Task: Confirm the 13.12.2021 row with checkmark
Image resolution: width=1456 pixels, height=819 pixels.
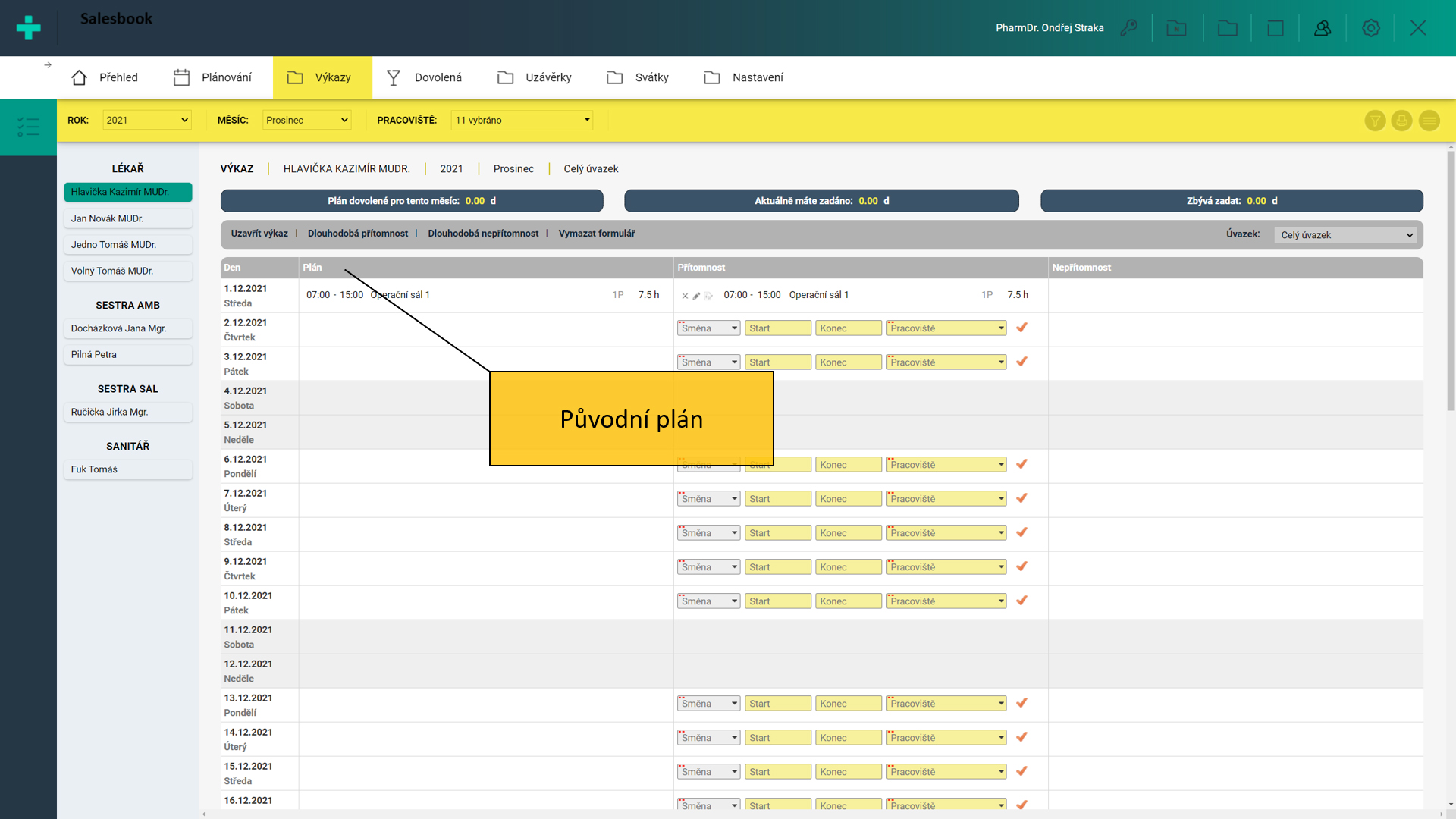Action: 1021,703
